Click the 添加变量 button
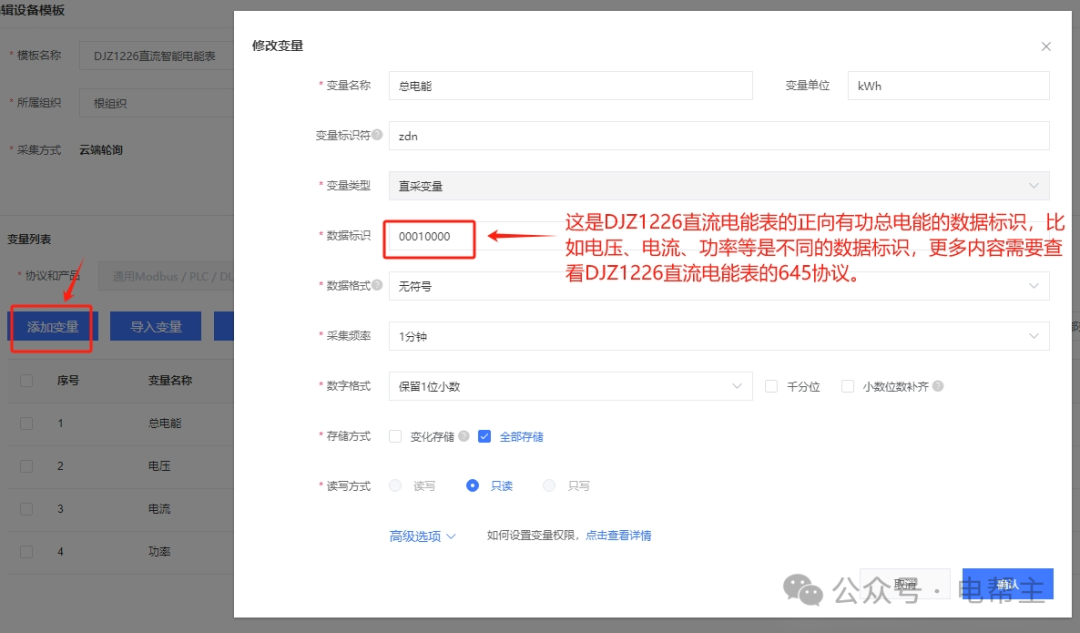 click(x=52, y=326)
